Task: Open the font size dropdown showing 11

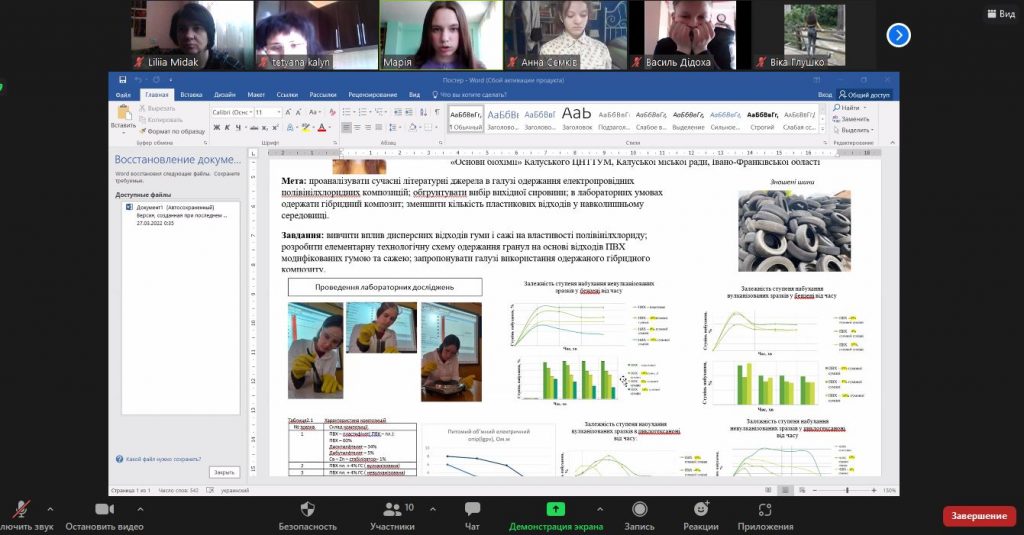Action: tap(267, 113)
